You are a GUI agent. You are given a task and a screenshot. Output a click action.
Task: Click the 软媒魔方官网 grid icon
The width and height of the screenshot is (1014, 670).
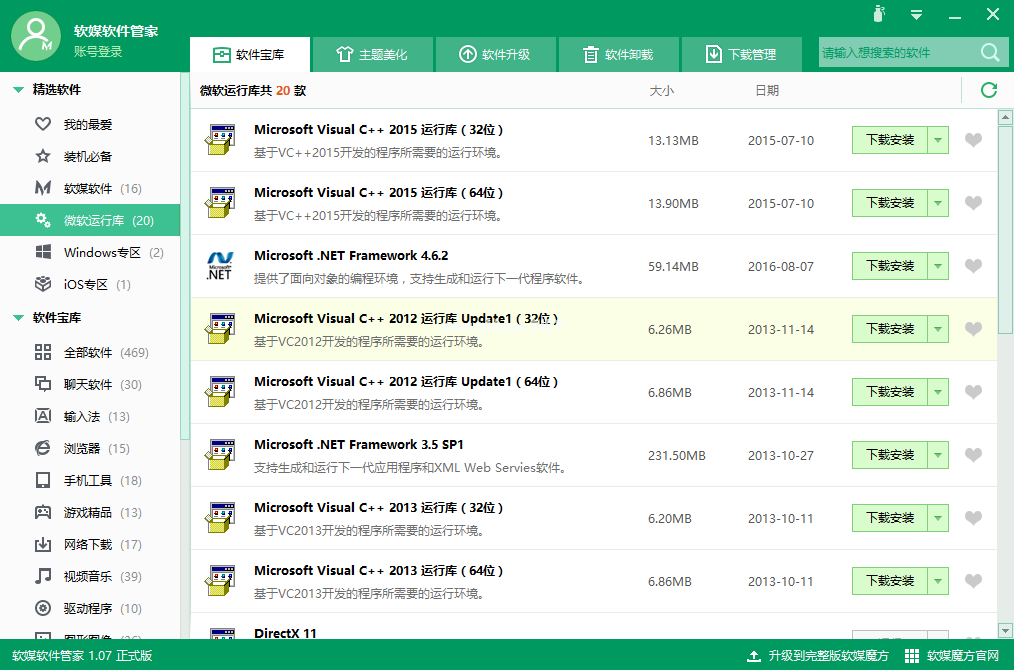(911, 656)
